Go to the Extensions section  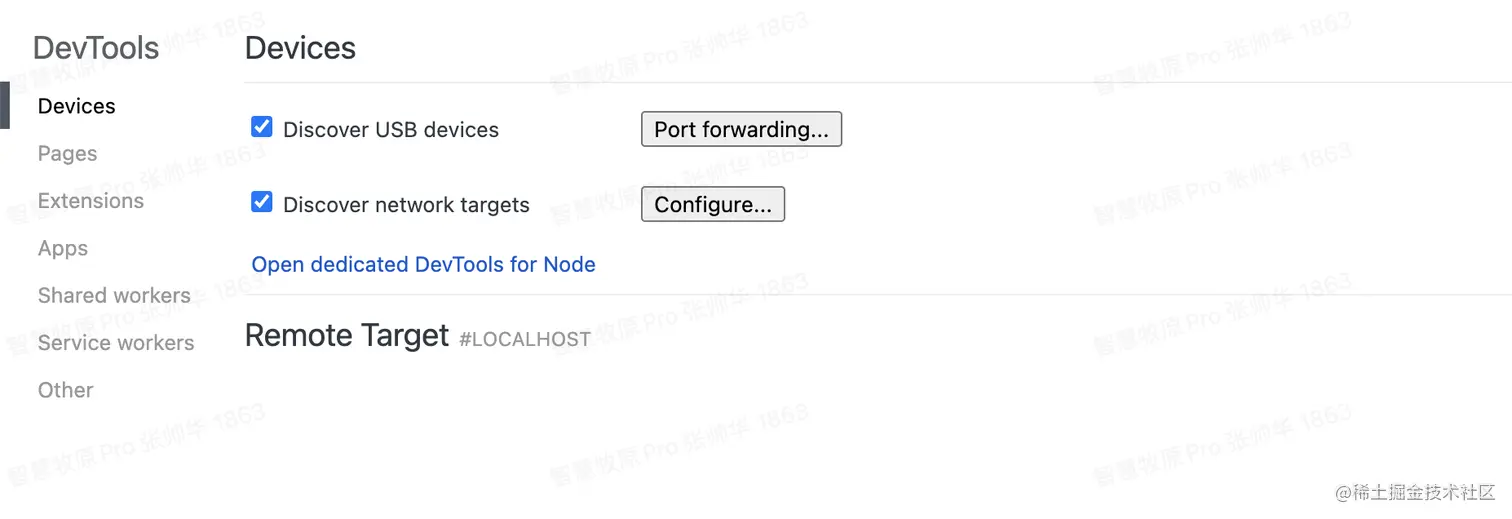point(91,201)
